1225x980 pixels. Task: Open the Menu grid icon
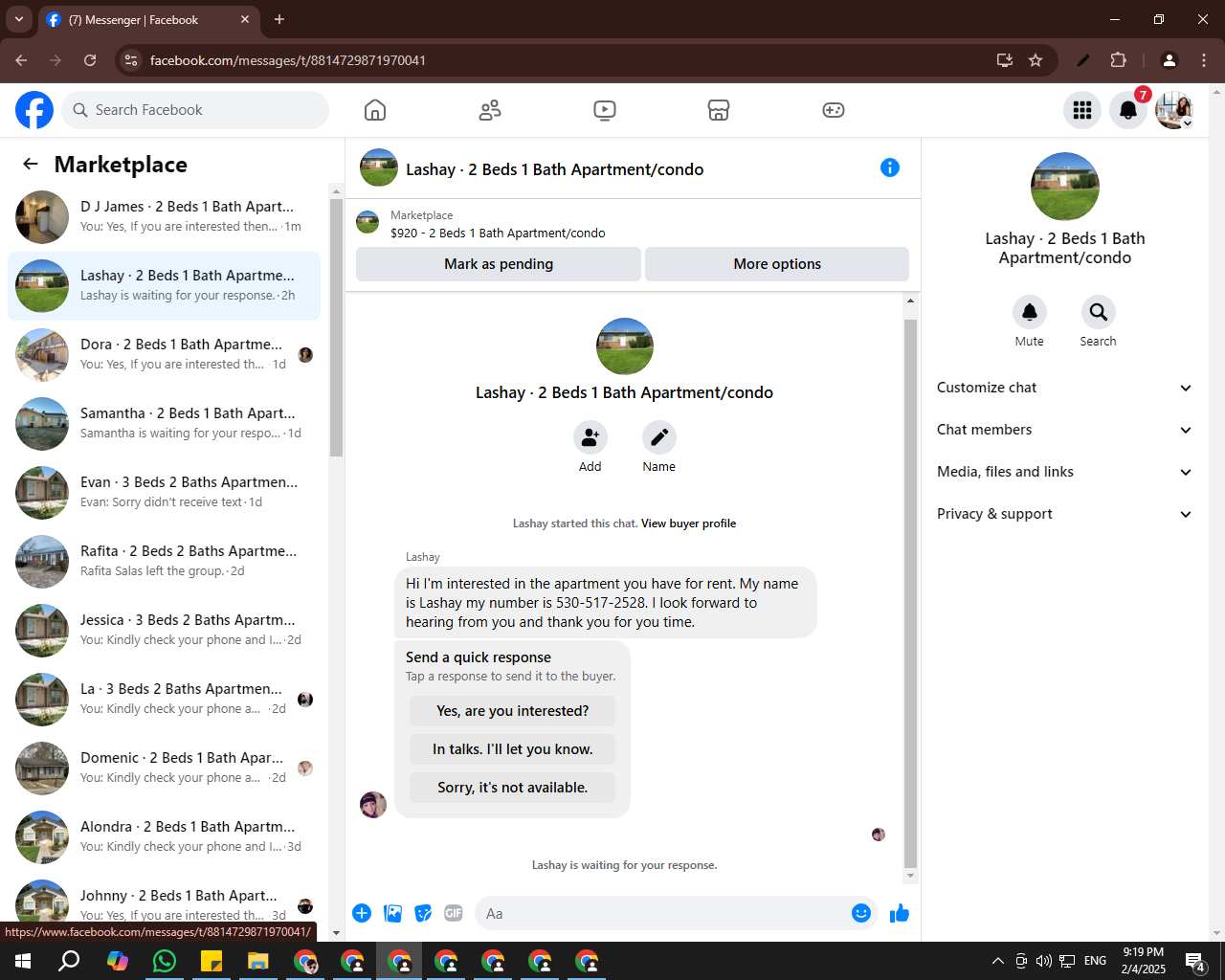tap(1082, 110)
